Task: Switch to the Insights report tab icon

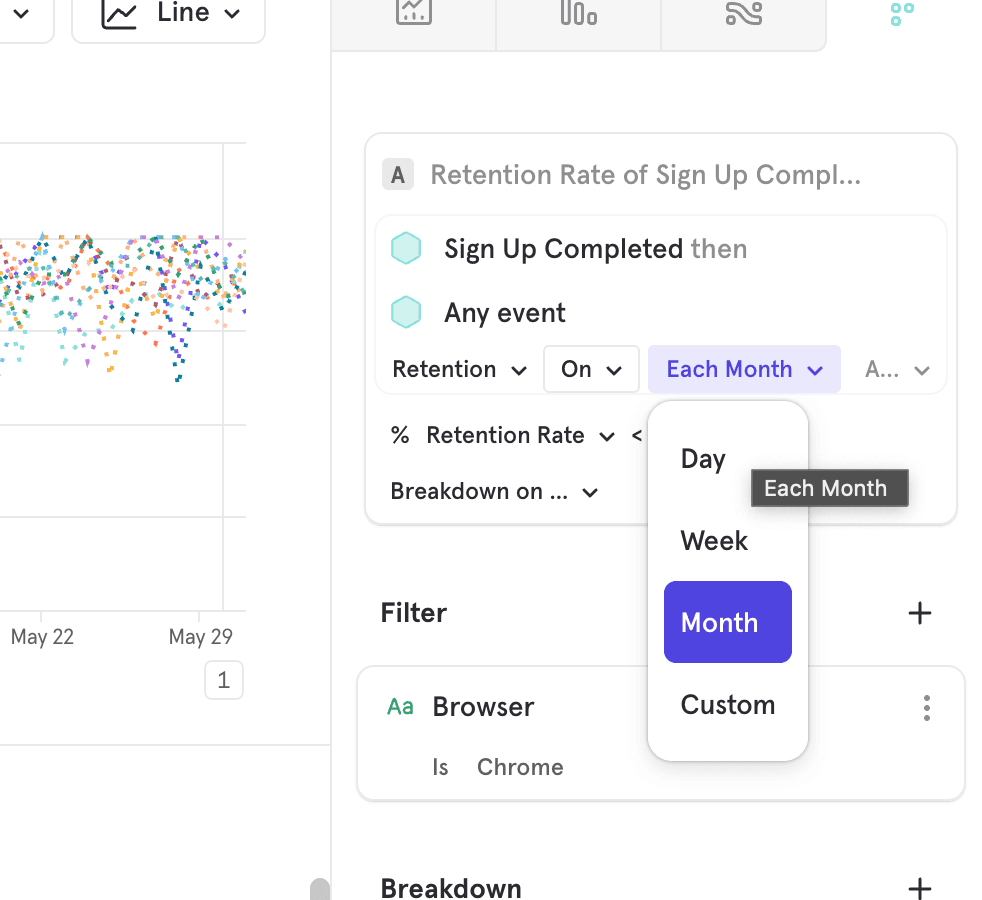Action: click(x=413, y=14)
